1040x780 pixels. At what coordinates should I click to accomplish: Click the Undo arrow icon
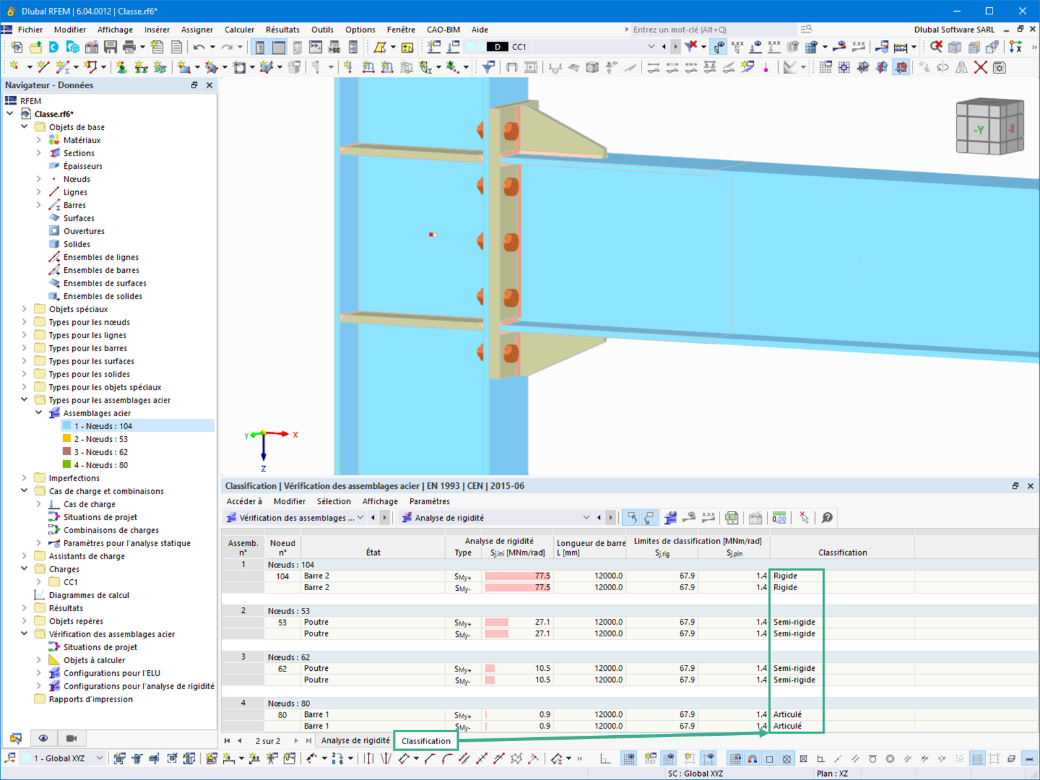[199, 47]
